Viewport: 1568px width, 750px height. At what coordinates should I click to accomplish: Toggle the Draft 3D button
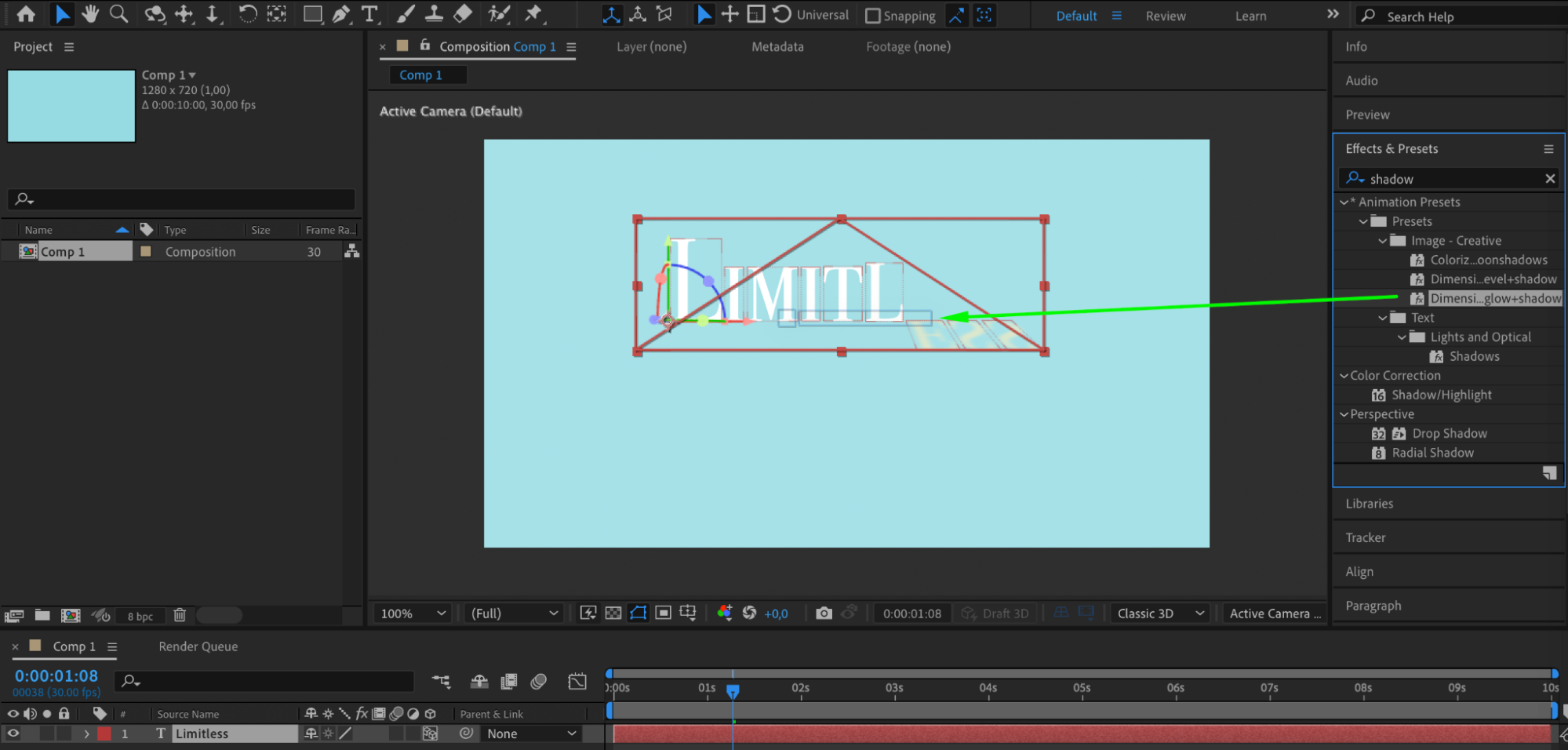(995, 613)
